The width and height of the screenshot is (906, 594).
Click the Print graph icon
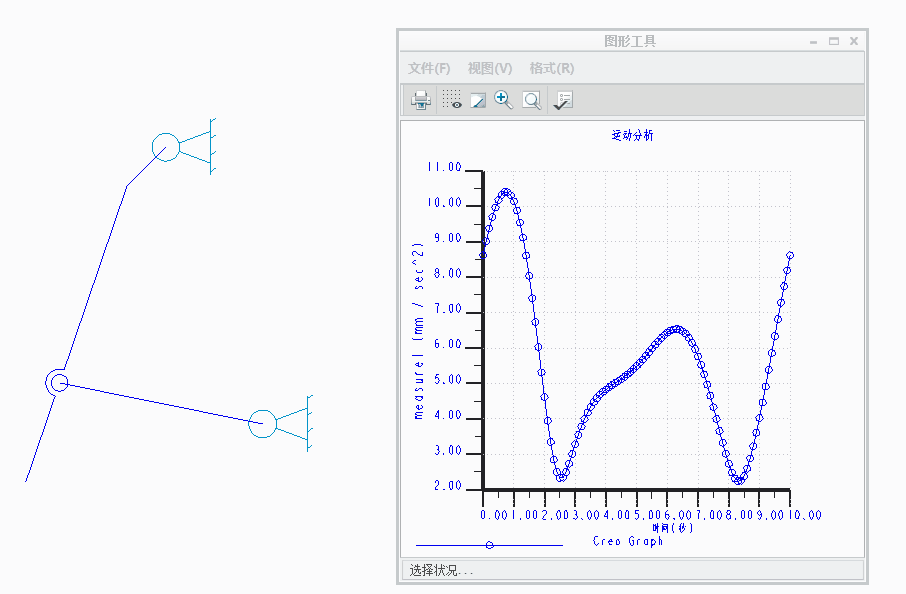pos(421,100)
